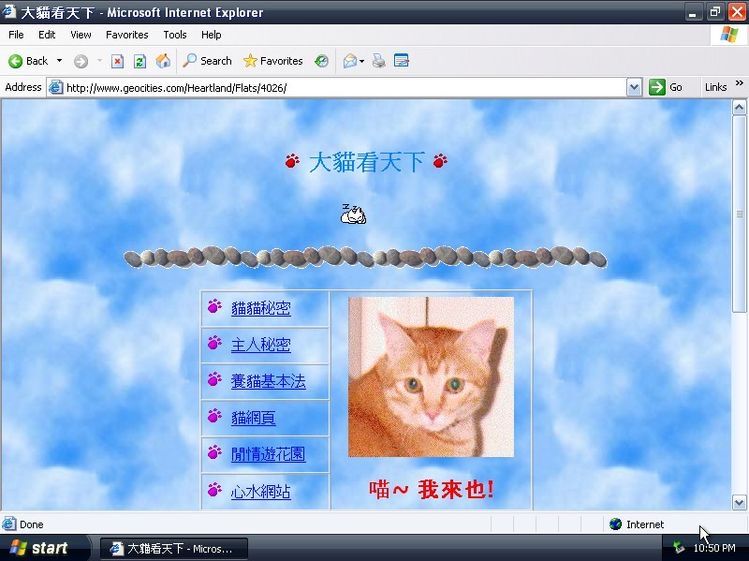Open the 養貓基本法 link
Screen dimensions: 749x561
click(268, 381)
